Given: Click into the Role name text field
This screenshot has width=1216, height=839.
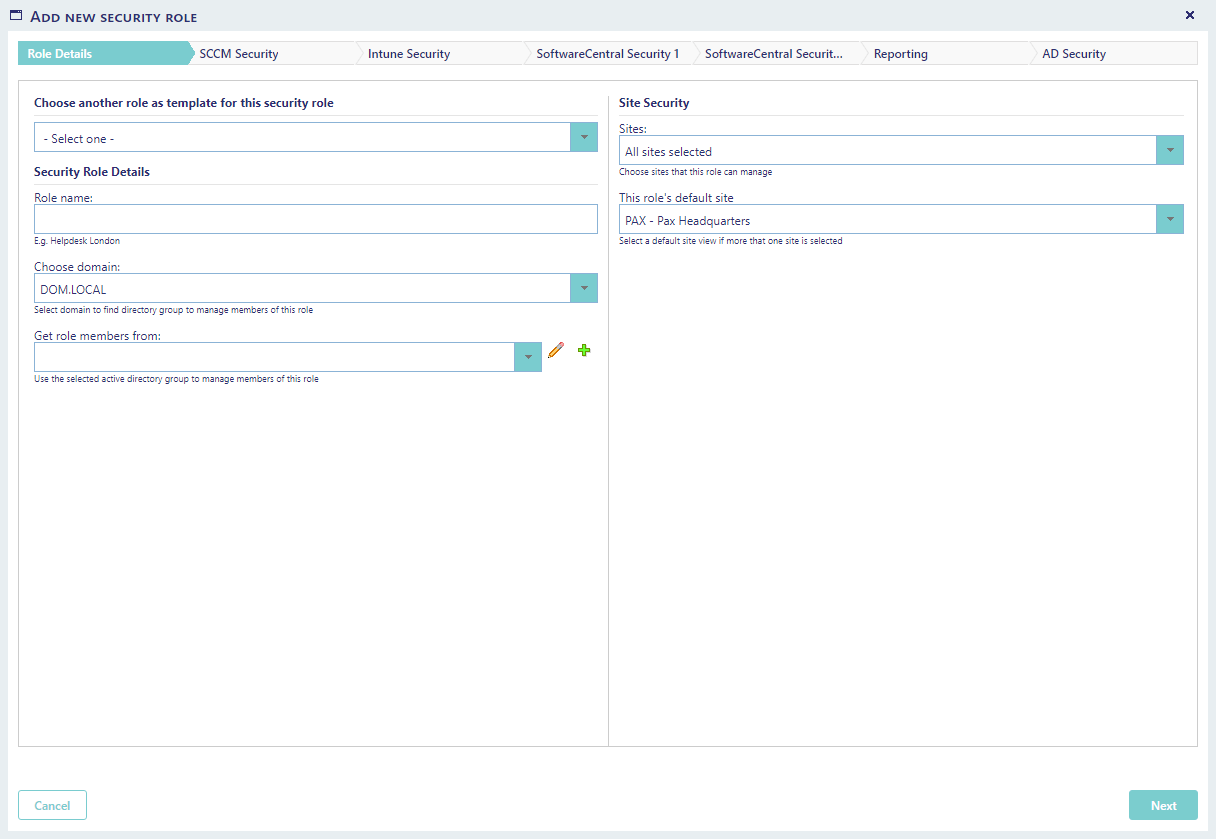Looking at the screenshot, I should 315,220.
